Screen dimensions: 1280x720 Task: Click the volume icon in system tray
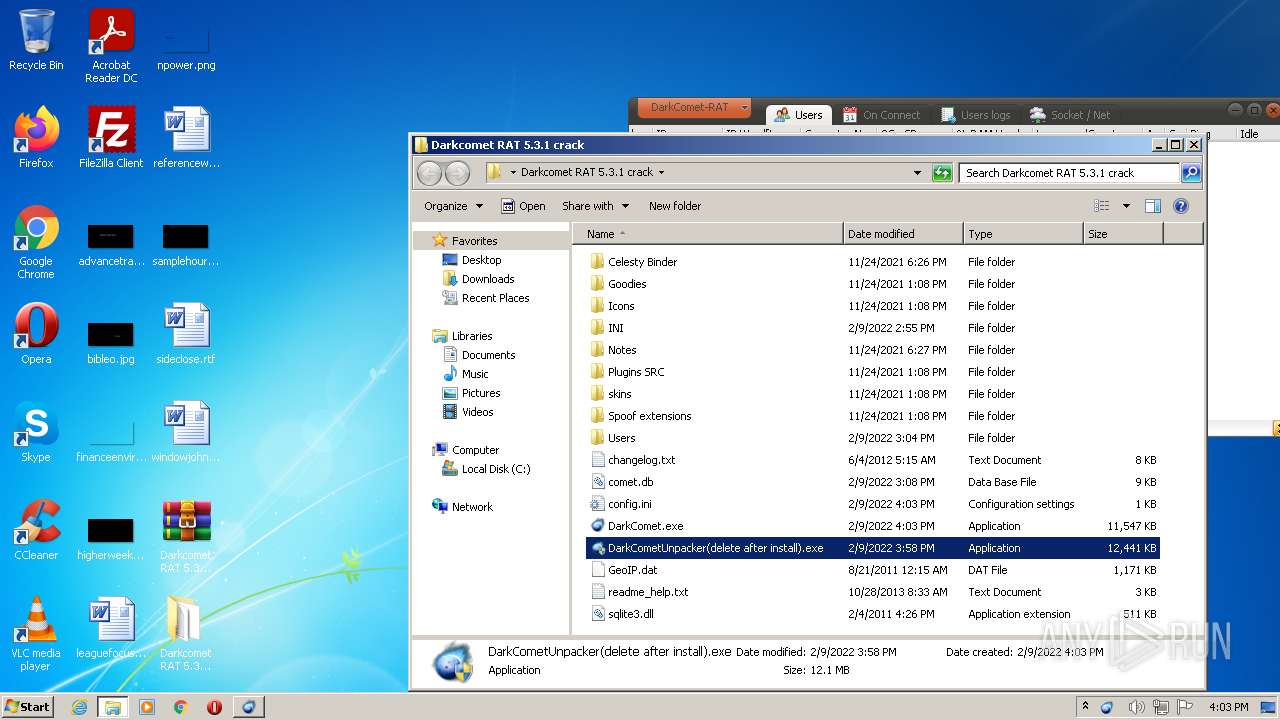[1136, 707]
